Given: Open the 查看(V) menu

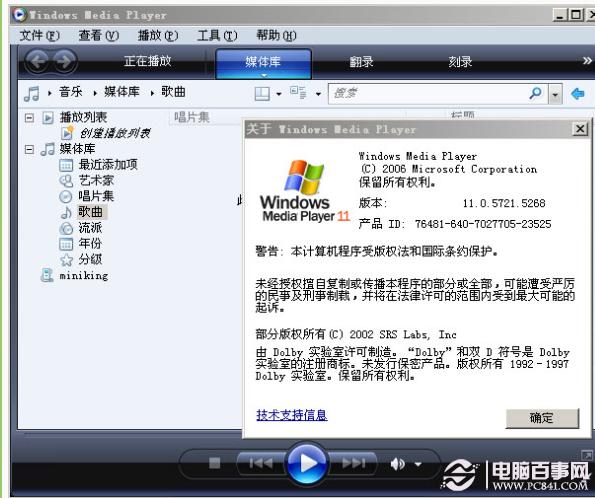Looking at the screenshot, I should (x=99, y=36).
